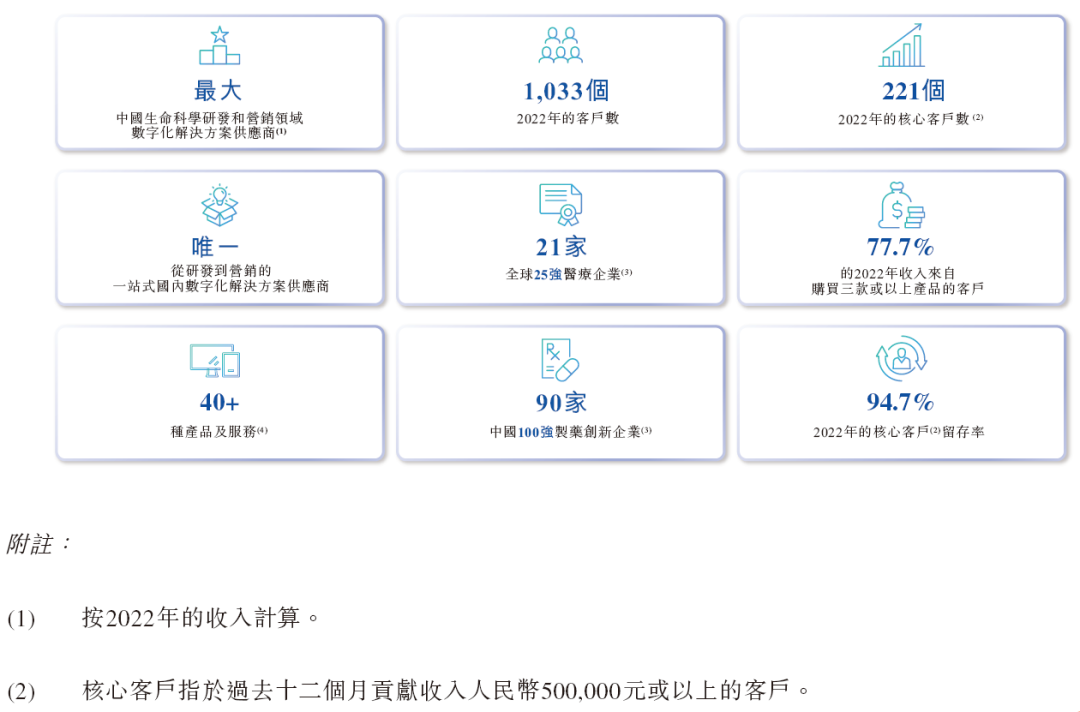Click the customer retention cycle icon above 94.7%
The width and height of the screenshot is (1080, 712).
pos(901,359)
